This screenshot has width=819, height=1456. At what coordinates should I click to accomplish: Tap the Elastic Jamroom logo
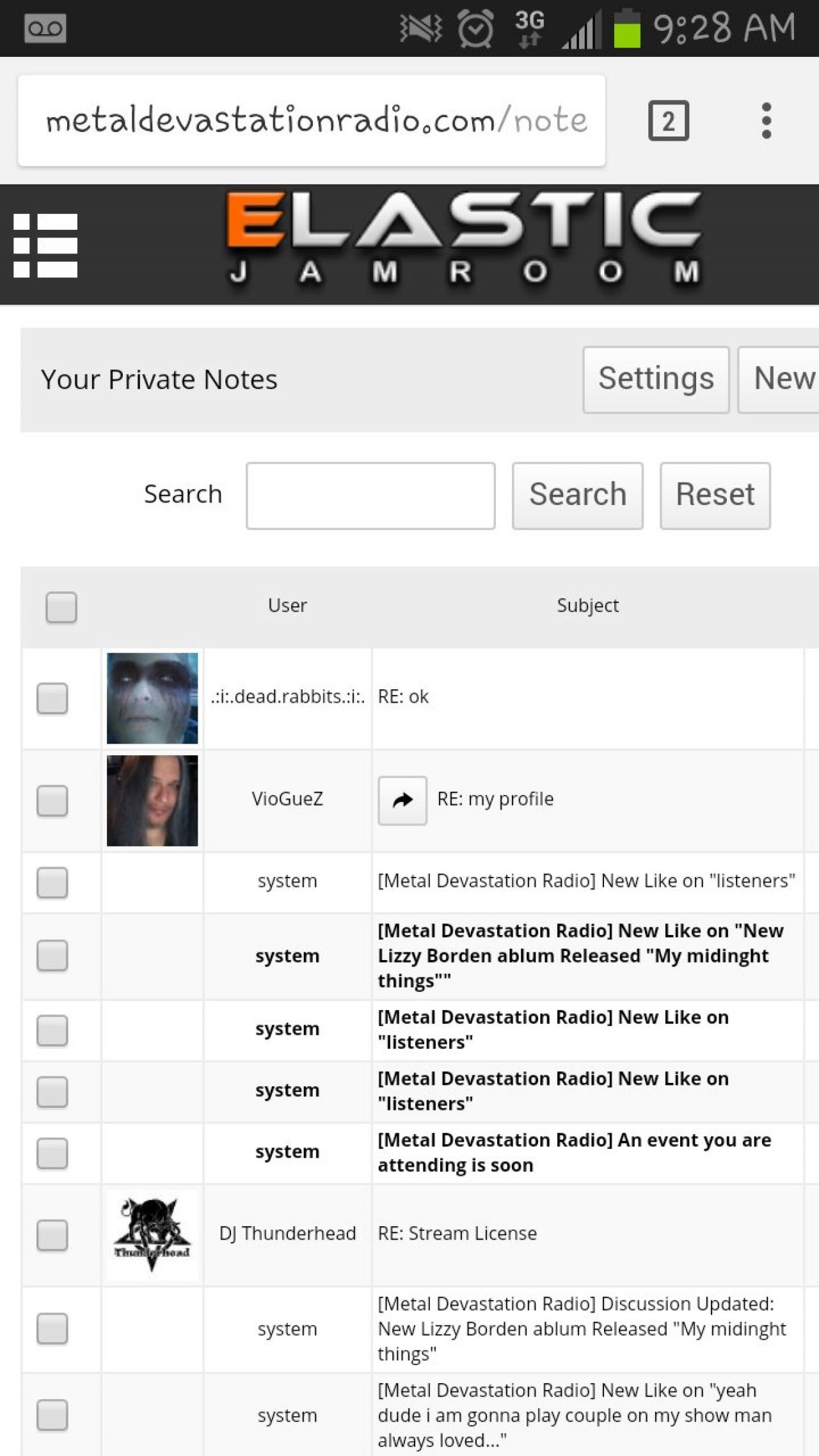tap(463, 239)
